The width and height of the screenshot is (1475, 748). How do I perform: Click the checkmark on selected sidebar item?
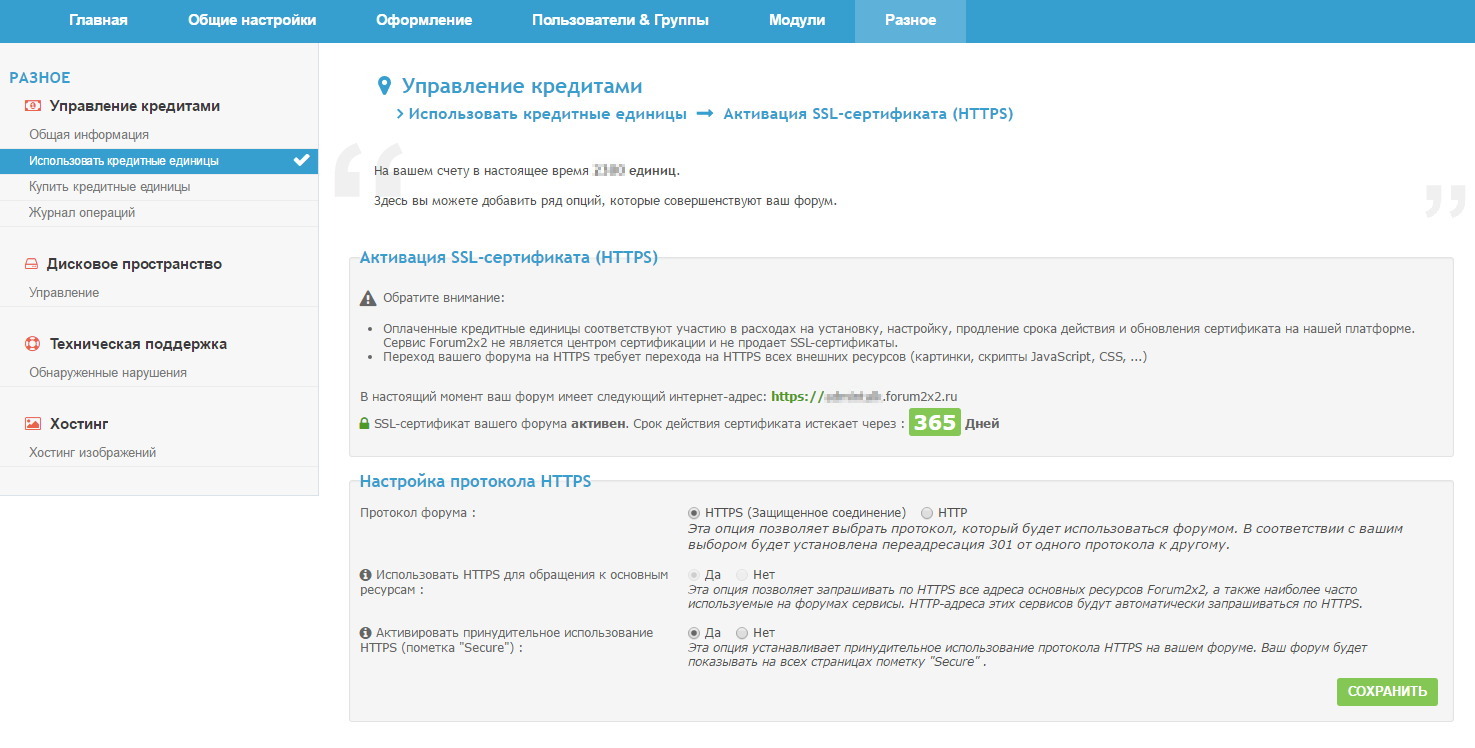pyautogui.click(x=301, y=160)
